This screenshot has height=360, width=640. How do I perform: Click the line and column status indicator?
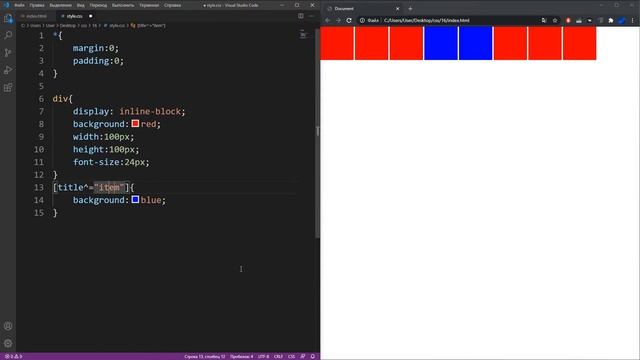point(204,356)
